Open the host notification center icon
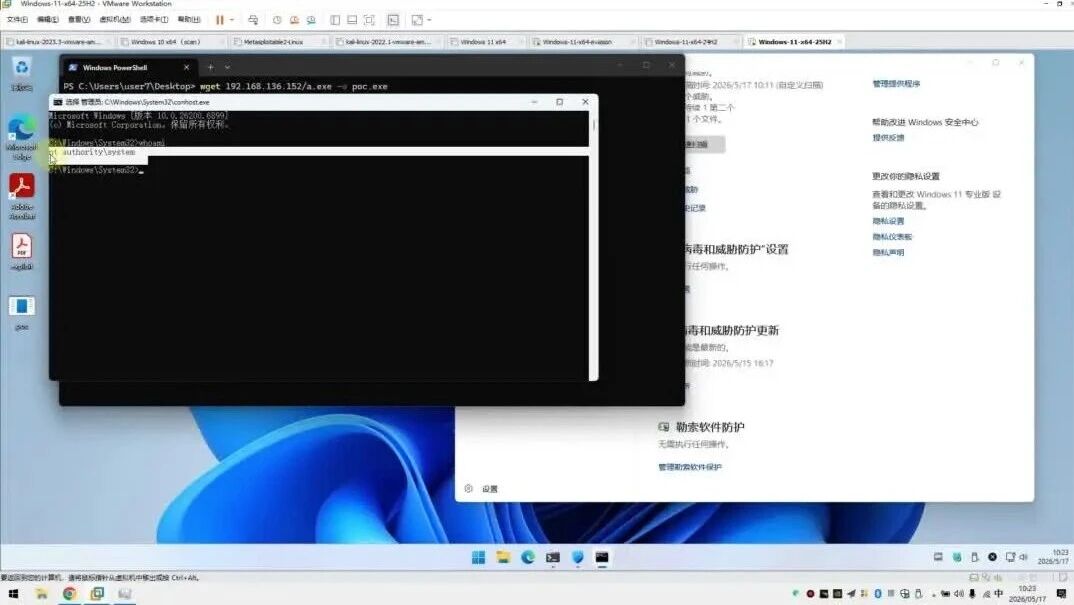The image size is (1074, 605). pos(1062,594)
